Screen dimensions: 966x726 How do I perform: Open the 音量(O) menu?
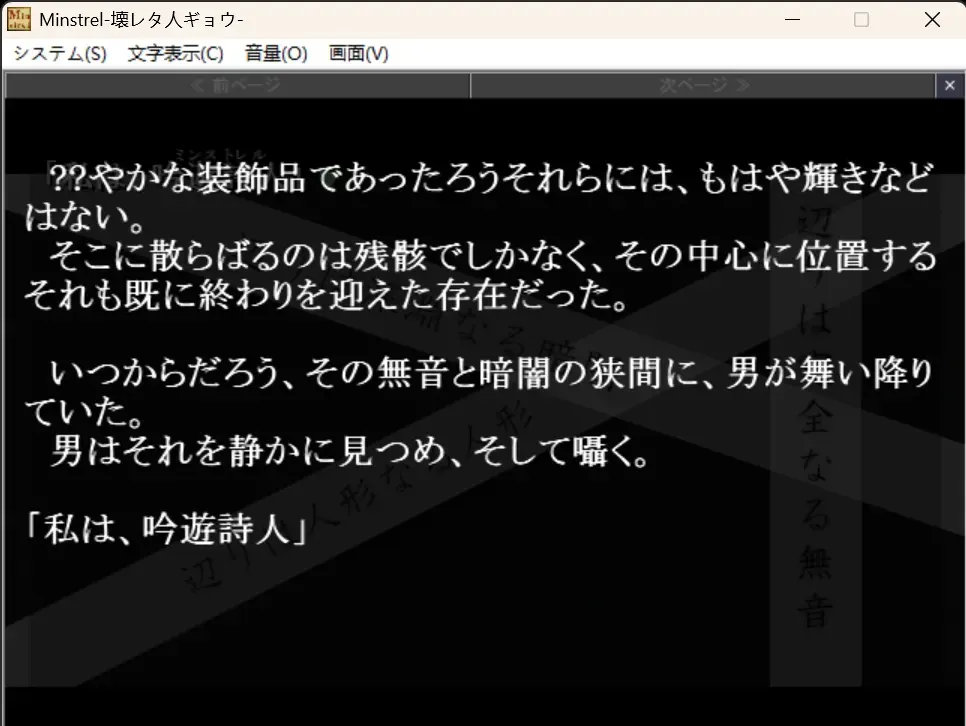click(x=276, y=54)
